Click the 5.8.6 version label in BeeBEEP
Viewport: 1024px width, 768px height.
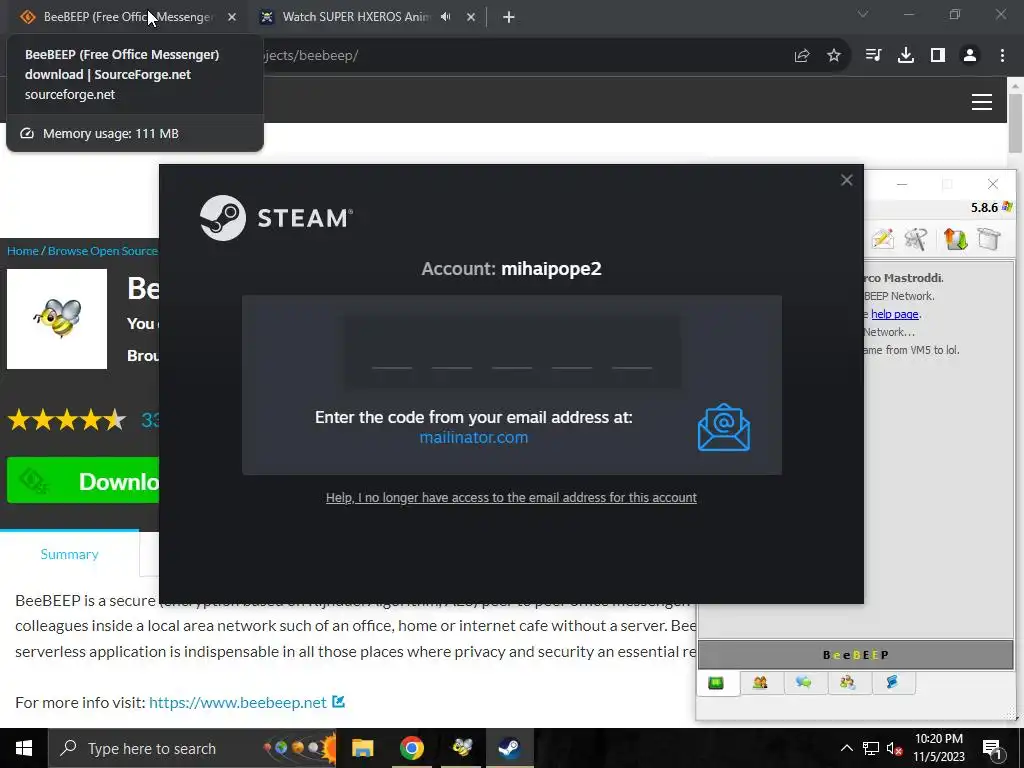pos(984,208)
